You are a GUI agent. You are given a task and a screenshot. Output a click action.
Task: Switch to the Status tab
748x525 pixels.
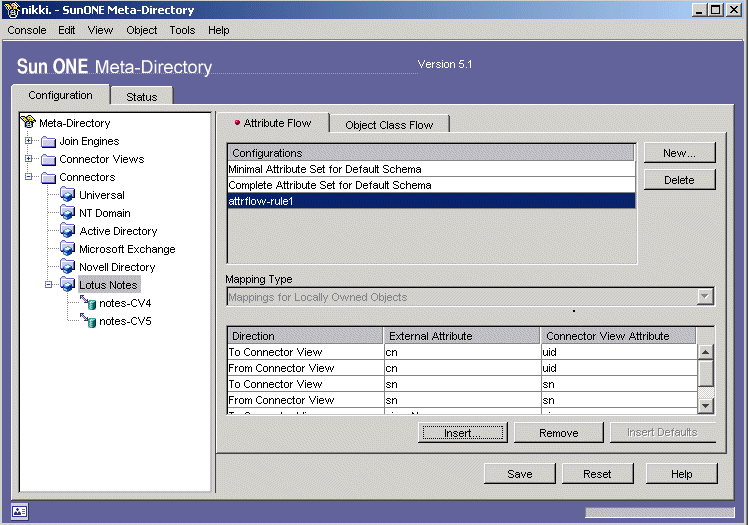pyautogui.click(x=142, y=97)
